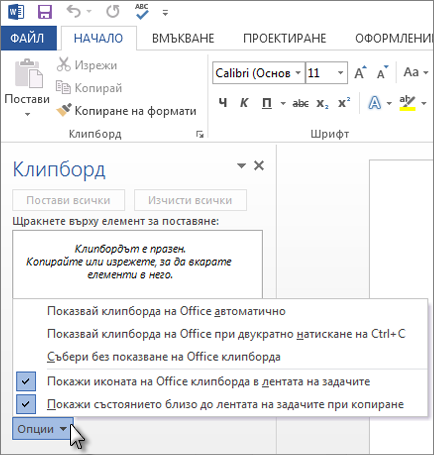This screenshot has height=455, width=434.
Task: Apply superscript x² formatting
Action: (344, 103)
